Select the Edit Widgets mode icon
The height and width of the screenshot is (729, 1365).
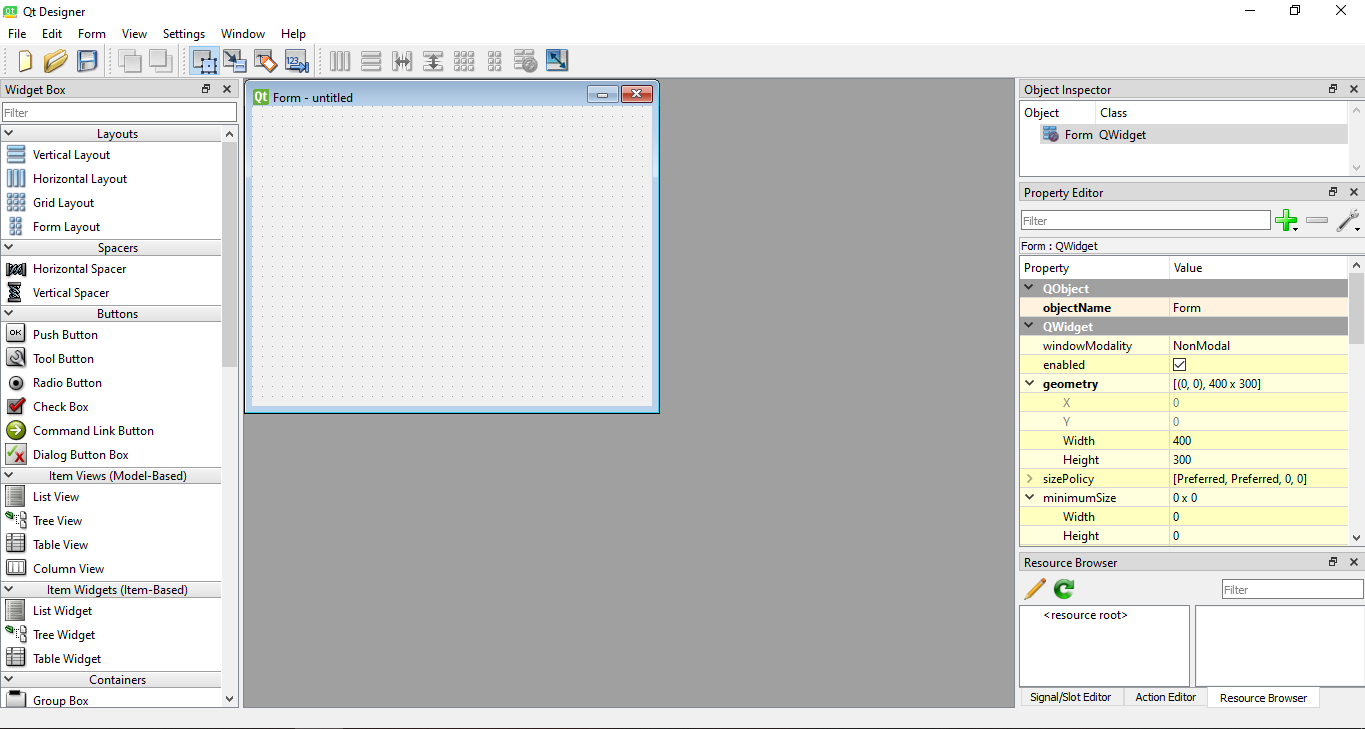205,61
